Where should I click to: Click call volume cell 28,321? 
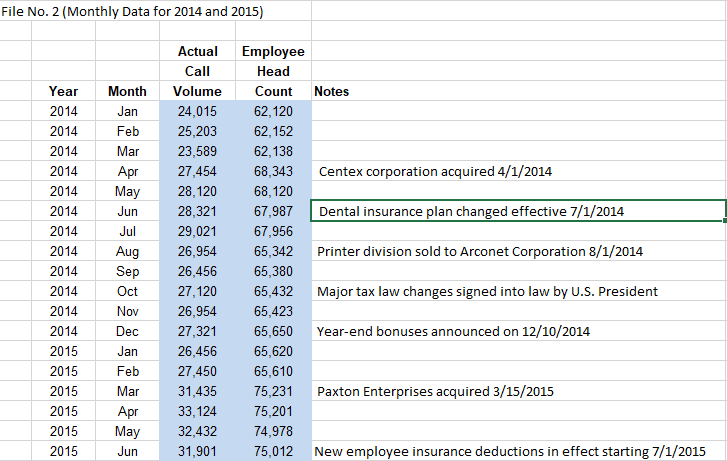click(x=197, y=211)
